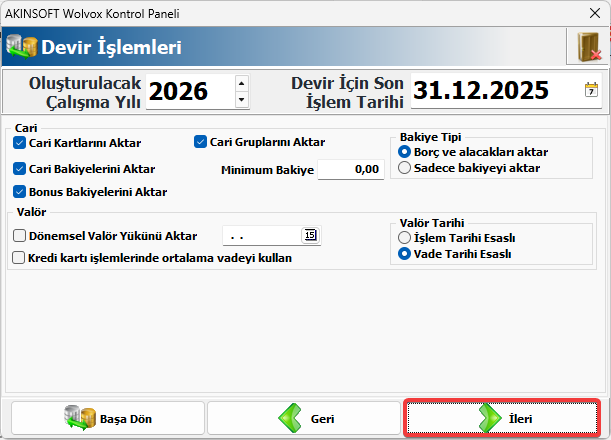The height and width of the screenshot is (440, 611).
Task: Uncheck Cari Kartlarını Aktar checkbox
Action: (x=20, y=143)
